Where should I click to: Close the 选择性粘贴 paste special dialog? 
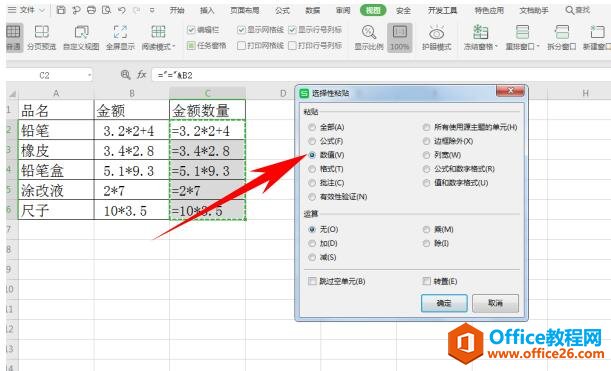point(510,91)
